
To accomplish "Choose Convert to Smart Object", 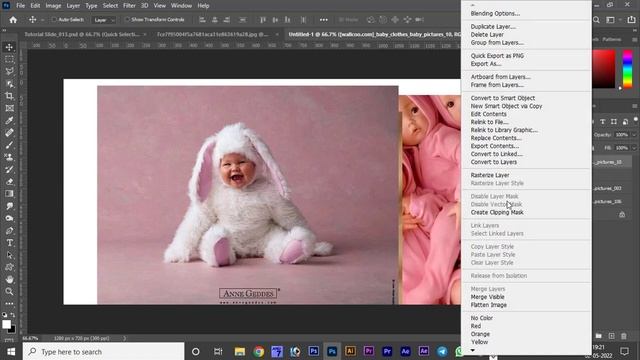I will [x=502, y=98].
